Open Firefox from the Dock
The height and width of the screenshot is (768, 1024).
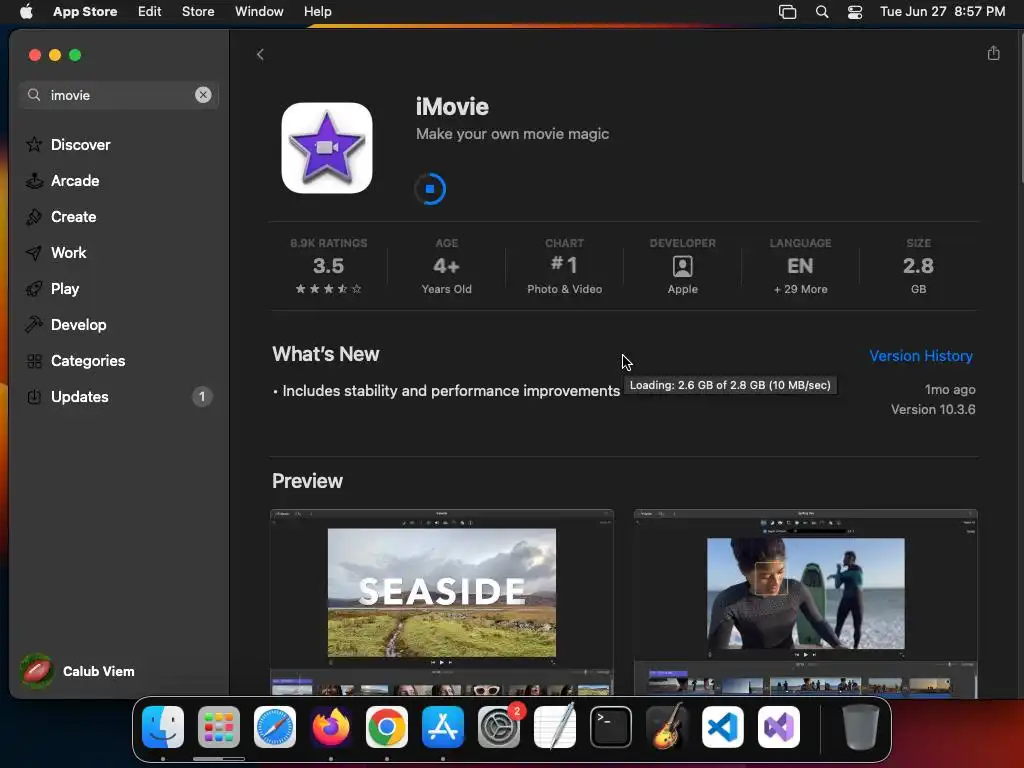tap(330, 727)
